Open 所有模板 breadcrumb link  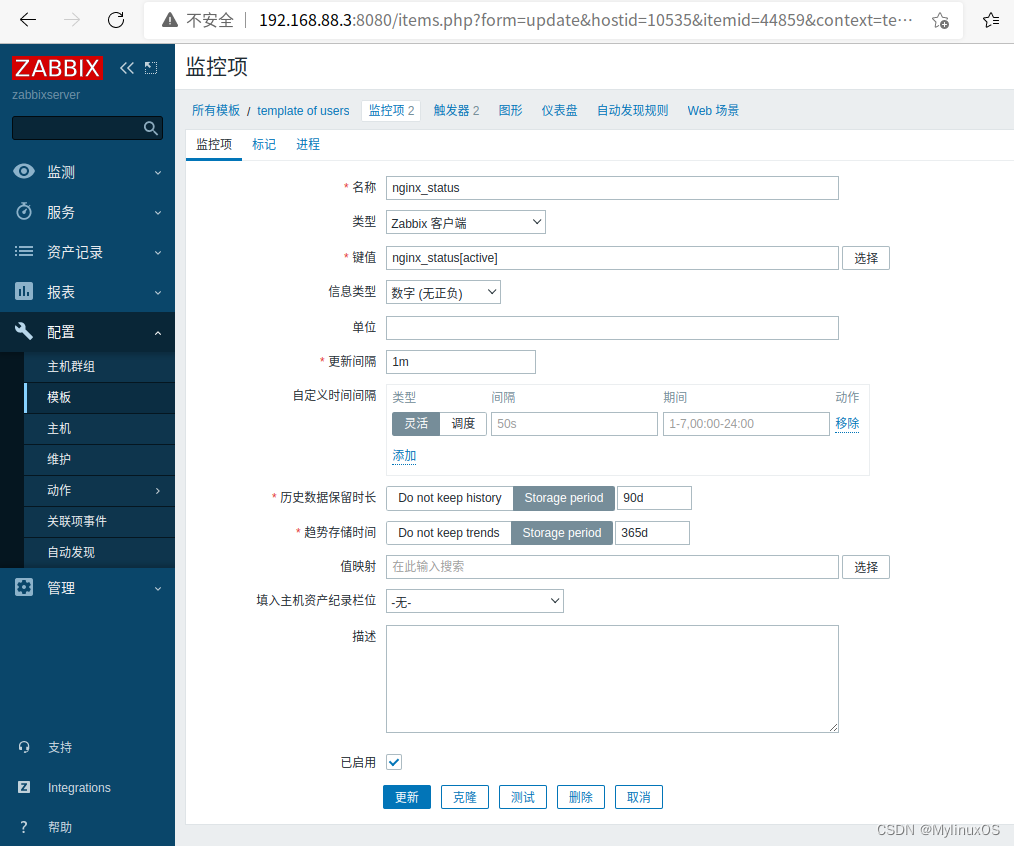(x=216, y=111)
